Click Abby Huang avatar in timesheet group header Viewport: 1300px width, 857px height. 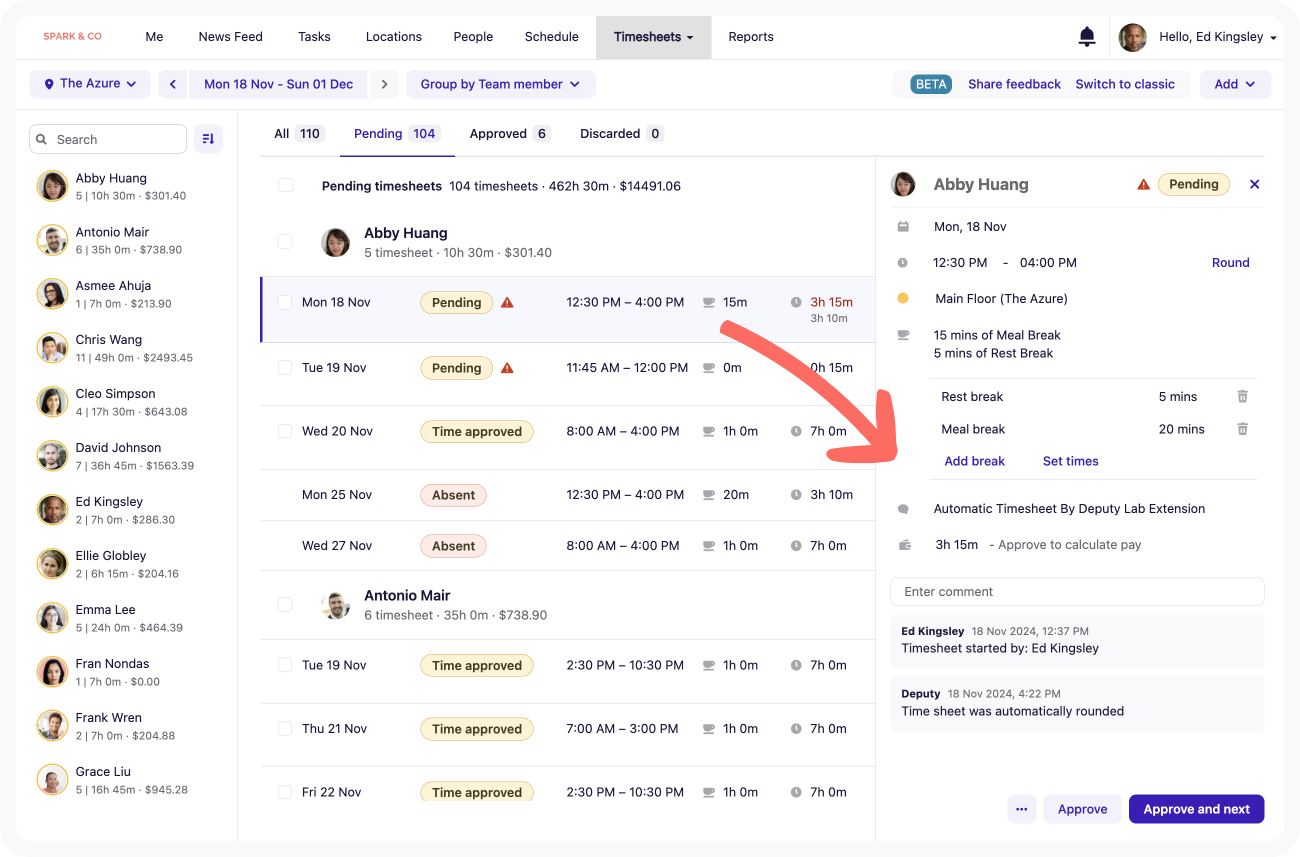point(336,242)
